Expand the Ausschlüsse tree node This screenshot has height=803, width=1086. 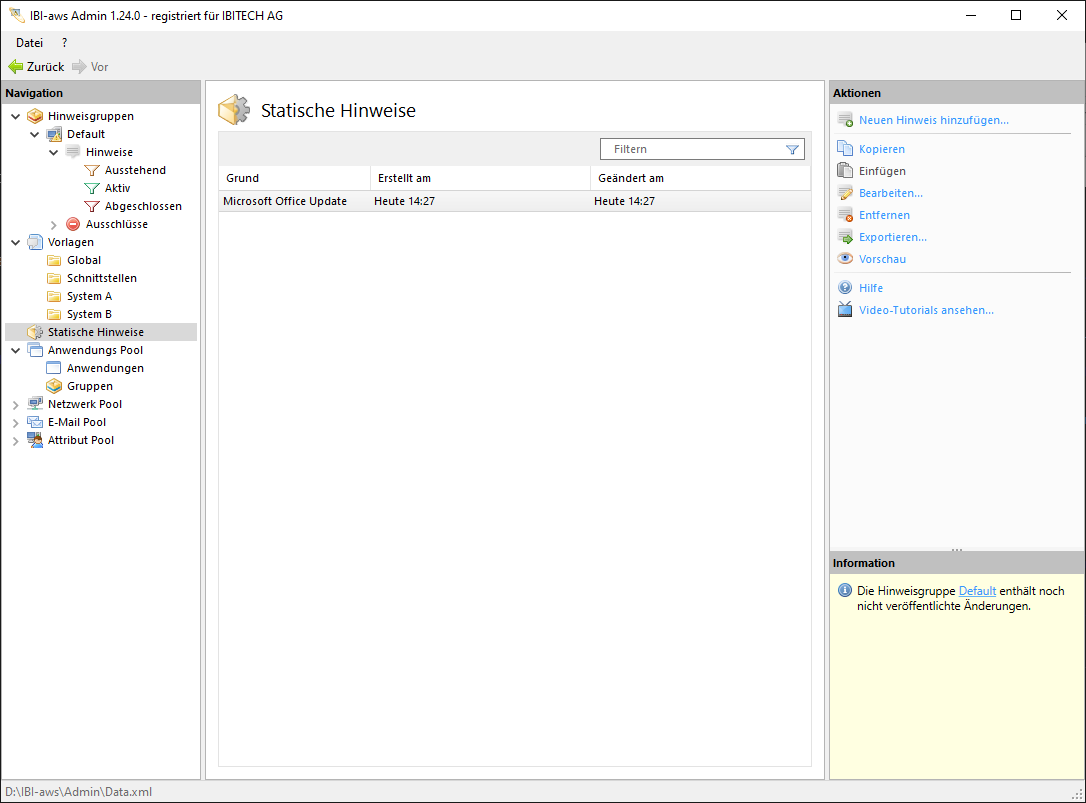pos(54,224)
